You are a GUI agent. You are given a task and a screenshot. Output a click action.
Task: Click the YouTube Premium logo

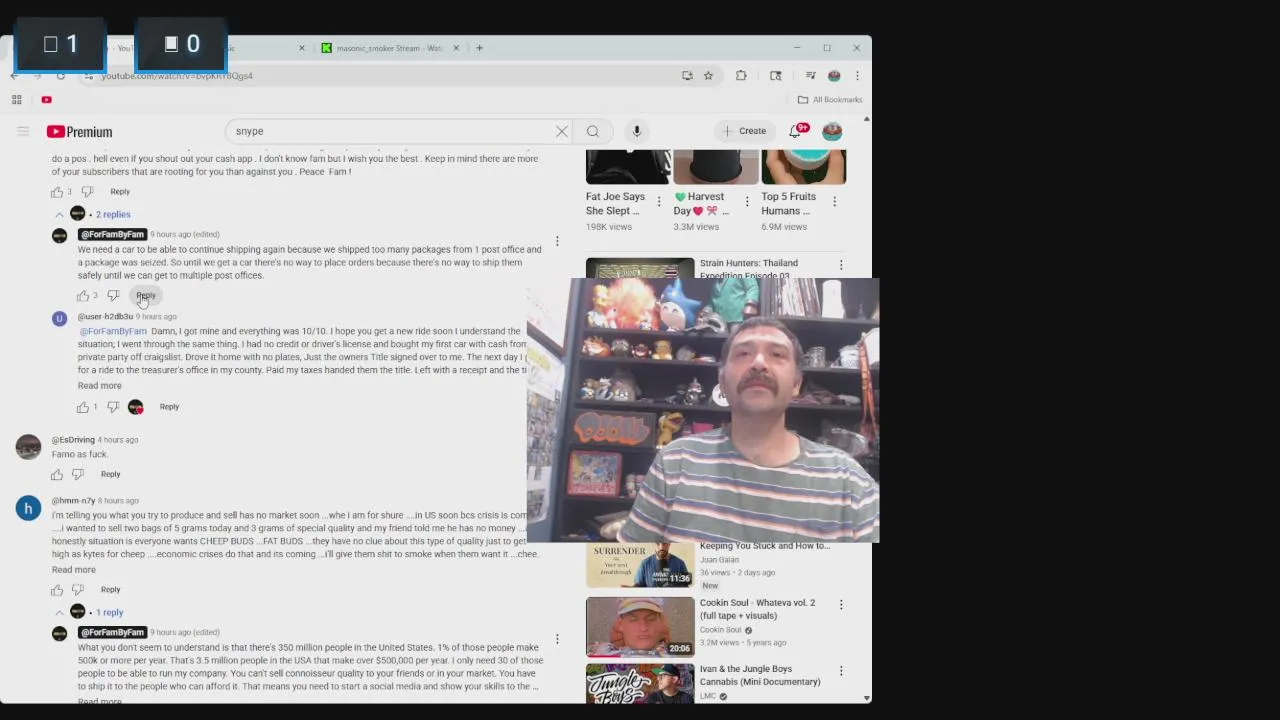click(x=79, y=131)
